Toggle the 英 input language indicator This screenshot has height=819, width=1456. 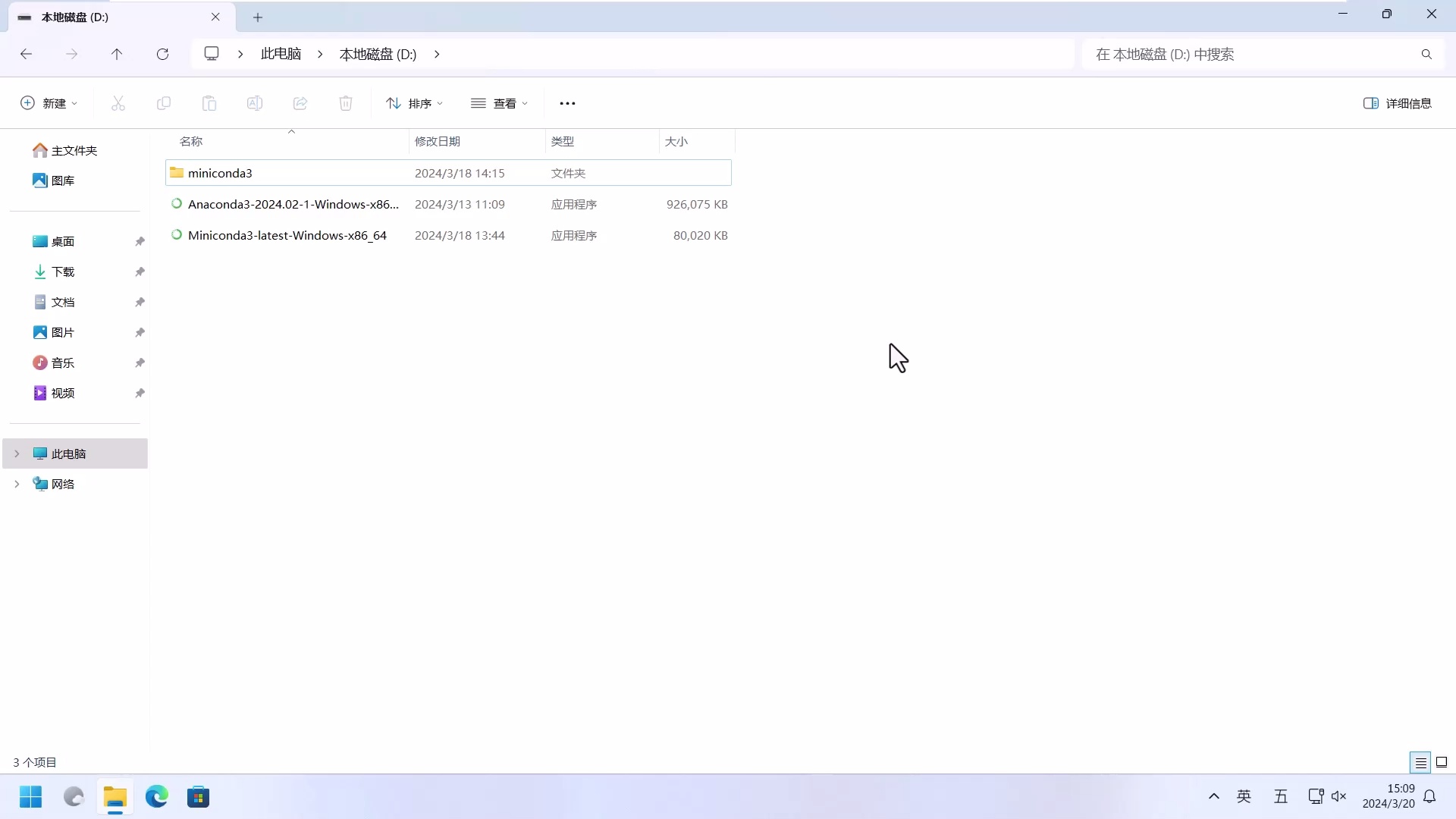pyautogui.click(x=1244, y=796)
